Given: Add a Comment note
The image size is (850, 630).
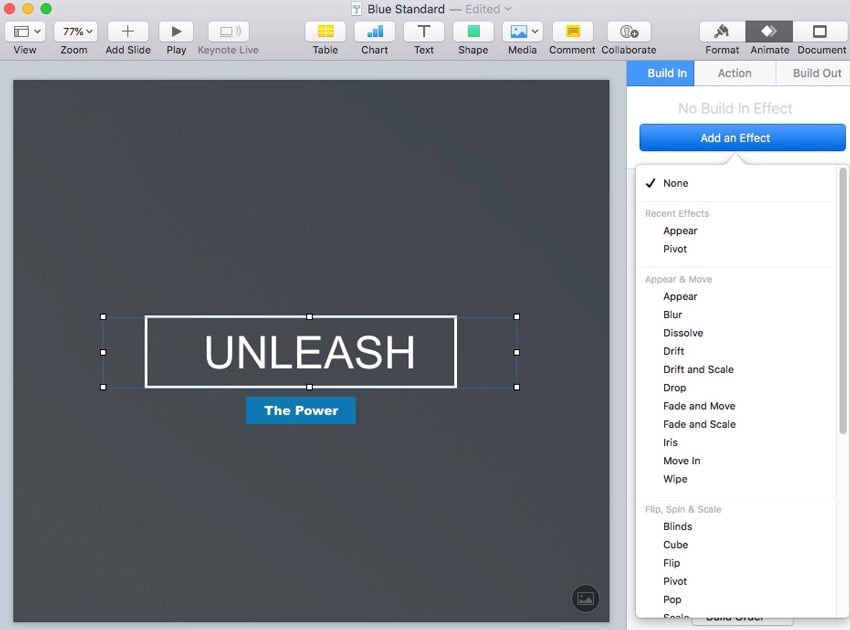Looking at the screenshot, I should pyautogui.click(x=572, y=32).
